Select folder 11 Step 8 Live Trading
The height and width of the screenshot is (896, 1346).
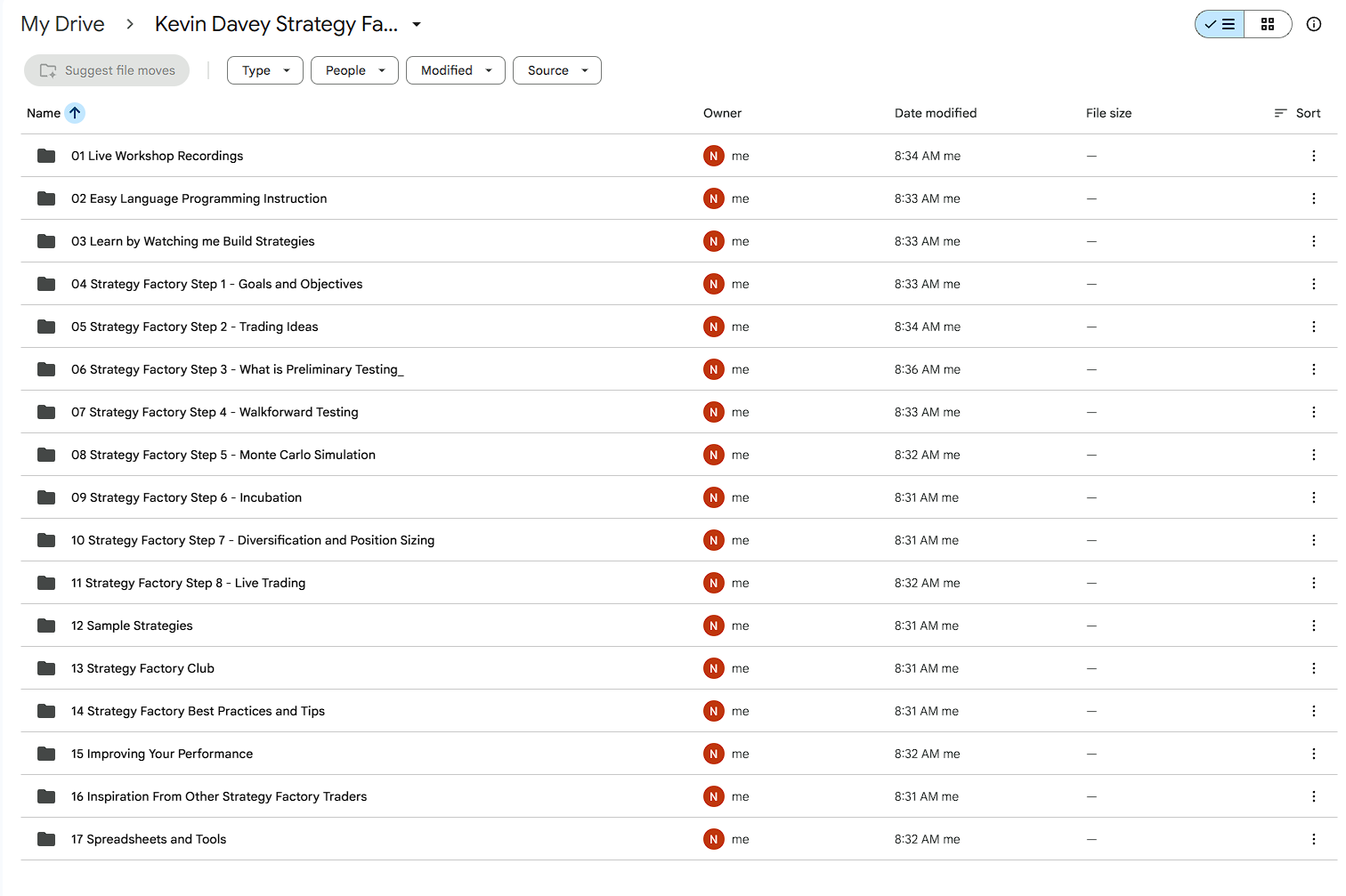tap(679, 583)
